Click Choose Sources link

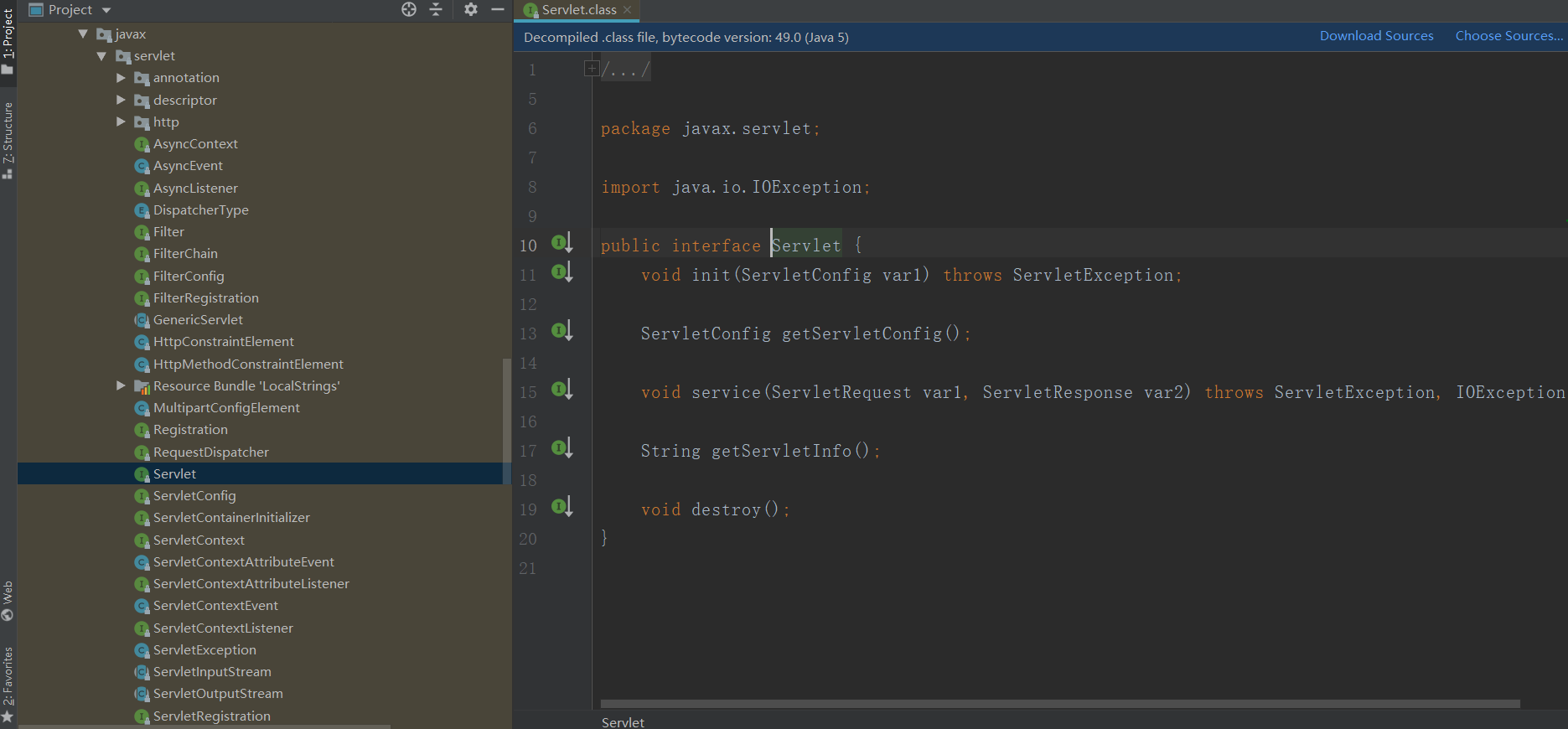(1508, 36)
